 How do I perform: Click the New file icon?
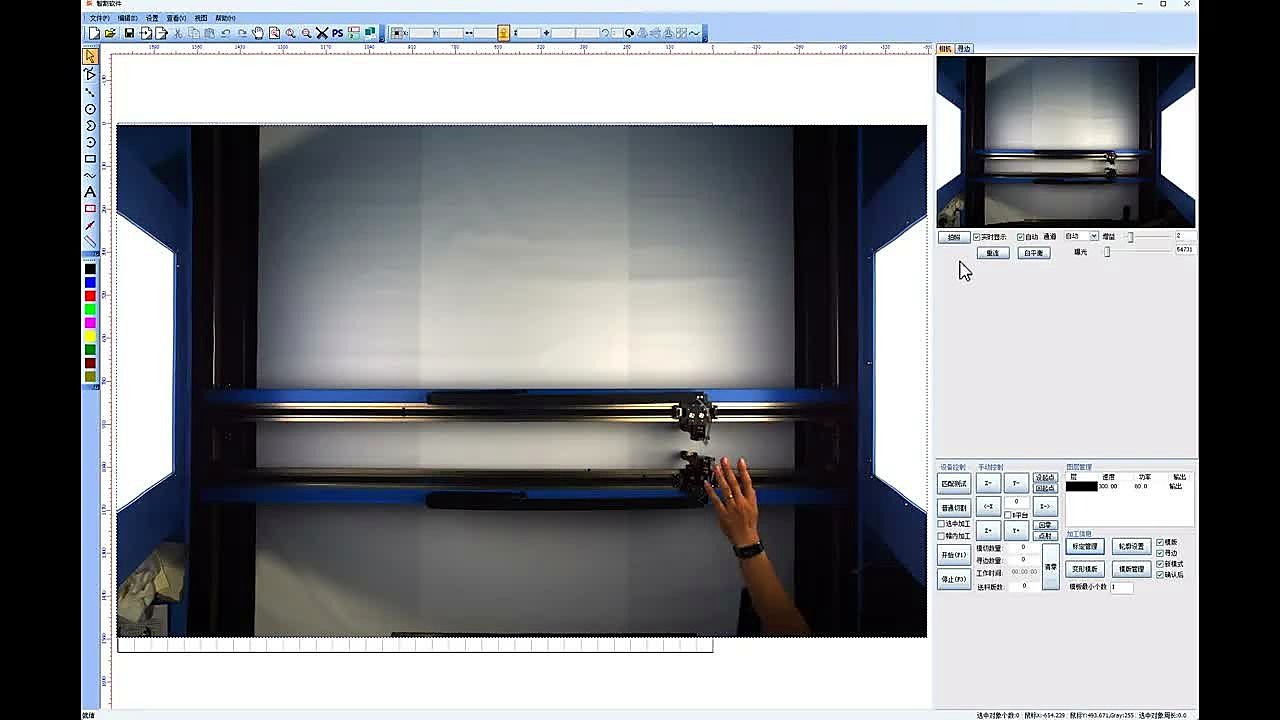pyautogui.click(x=93, y=33)
